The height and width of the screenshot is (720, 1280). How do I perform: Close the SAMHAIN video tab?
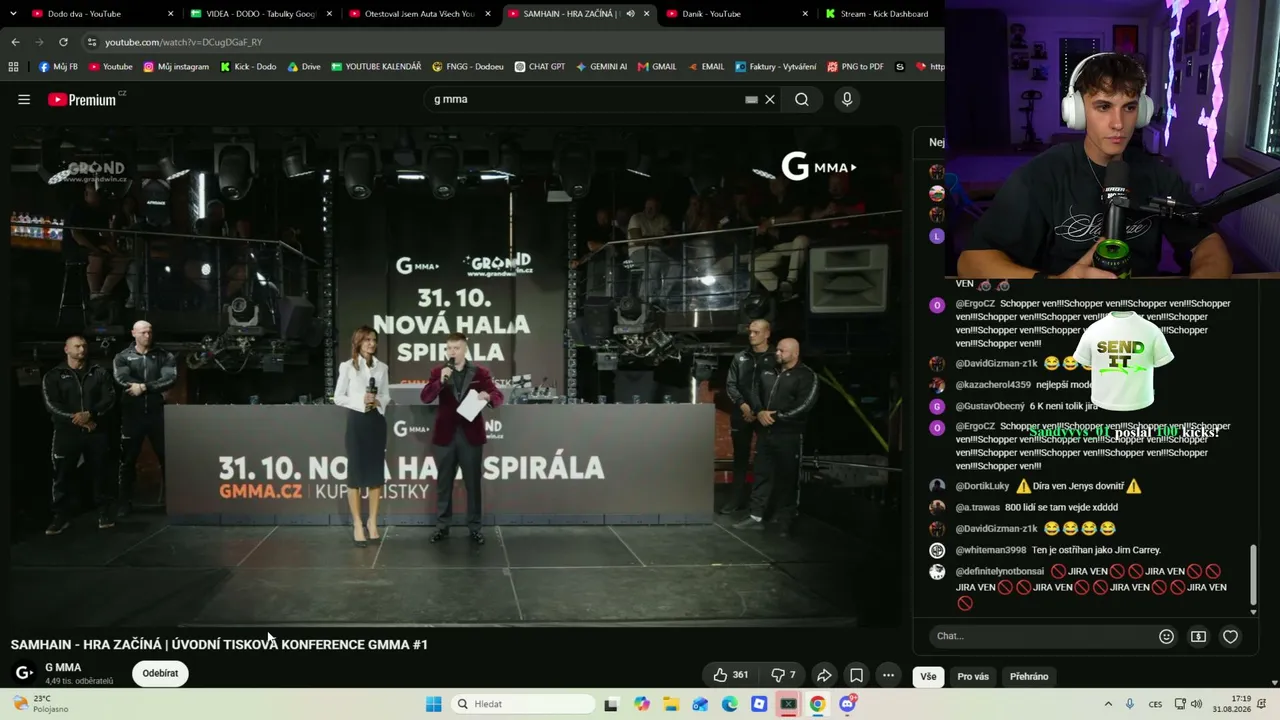coord(647,14)
